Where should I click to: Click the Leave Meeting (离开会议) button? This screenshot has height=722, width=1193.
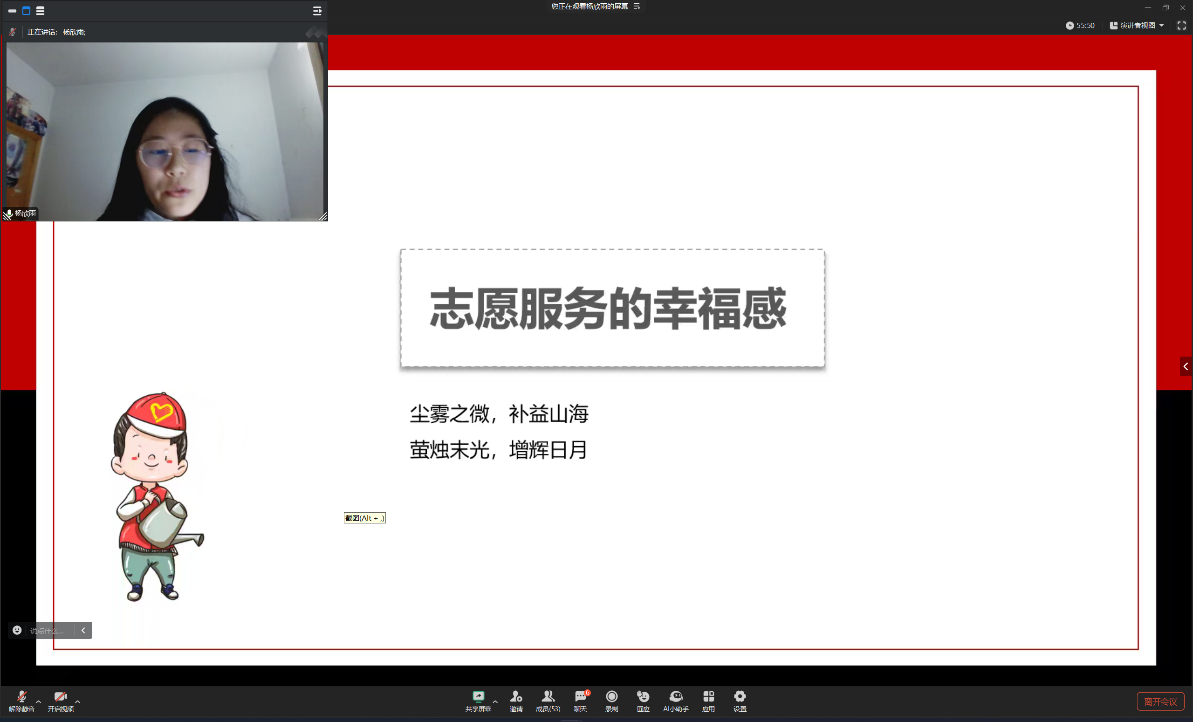point(1160,701)
